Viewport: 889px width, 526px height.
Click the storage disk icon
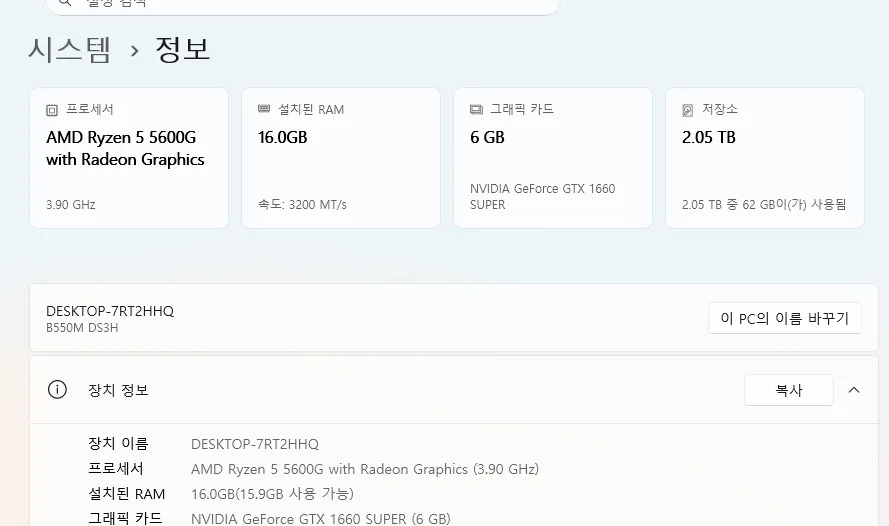click(688, 110)
